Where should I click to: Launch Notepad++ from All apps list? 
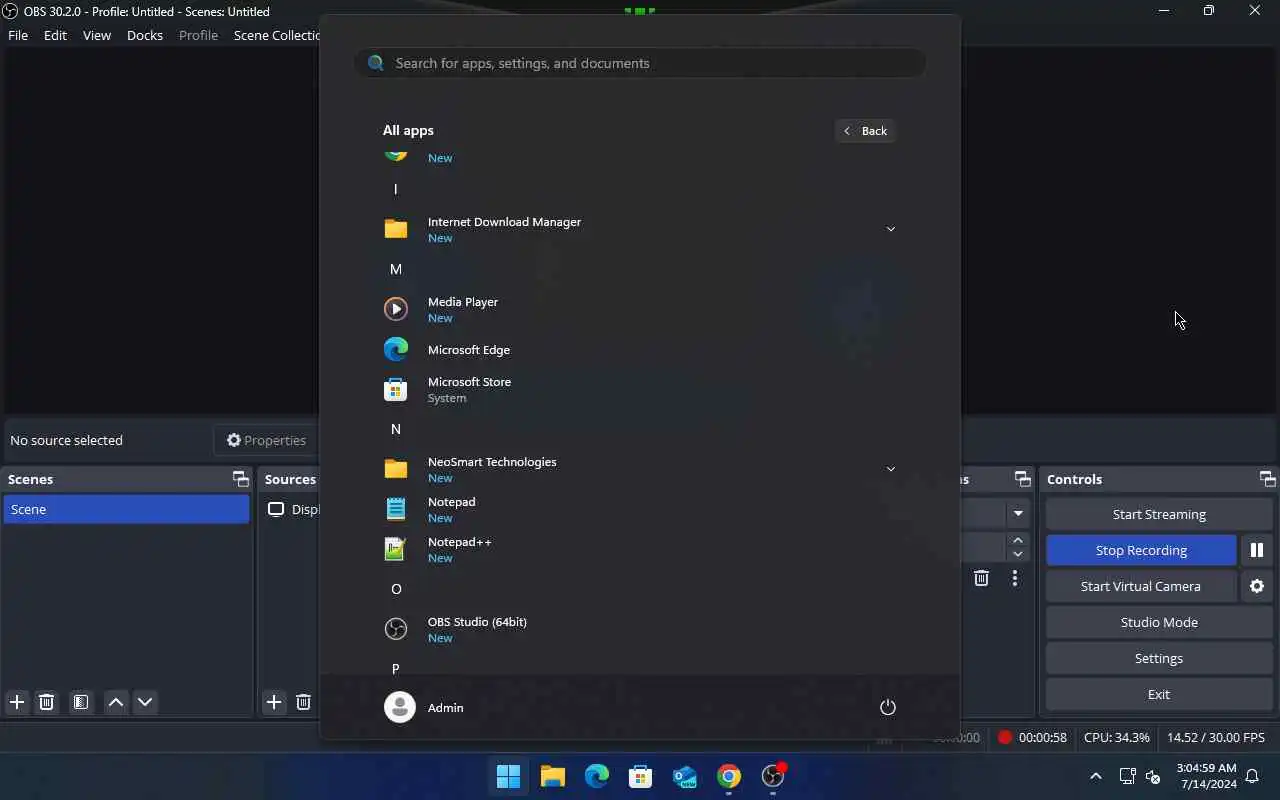tap(640, 549)
